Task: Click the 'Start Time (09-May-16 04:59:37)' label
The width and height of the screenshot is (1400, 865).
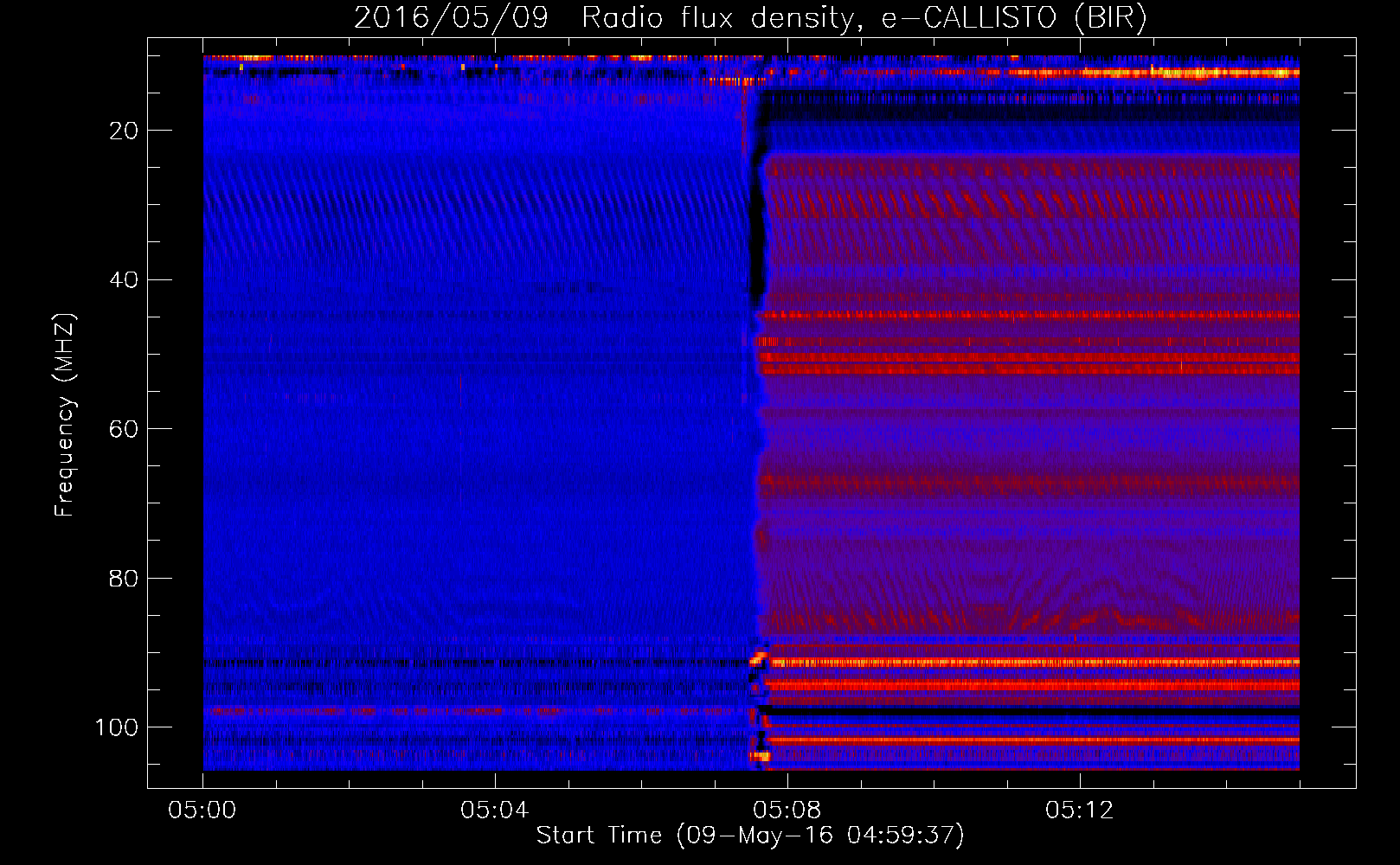Action: click(x=750, y=836)
